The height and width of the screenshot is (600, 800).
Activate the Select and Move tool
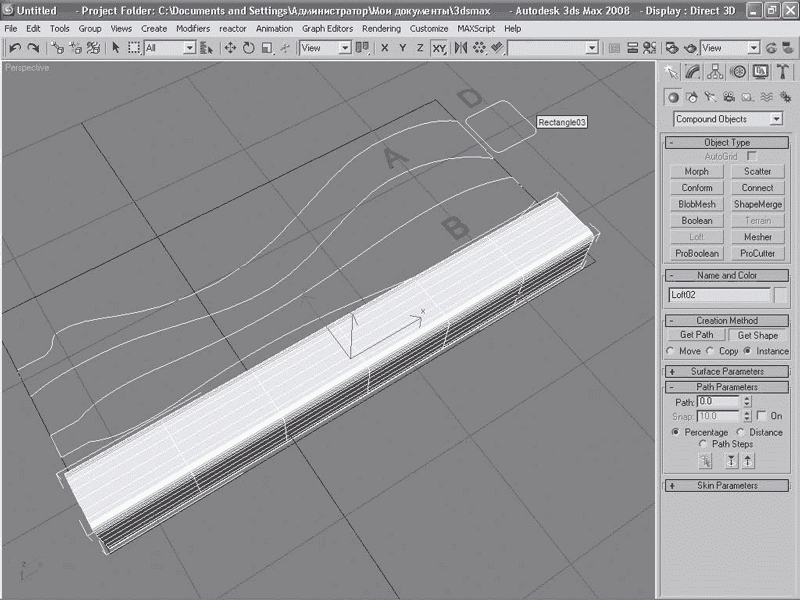coord(231,48)
